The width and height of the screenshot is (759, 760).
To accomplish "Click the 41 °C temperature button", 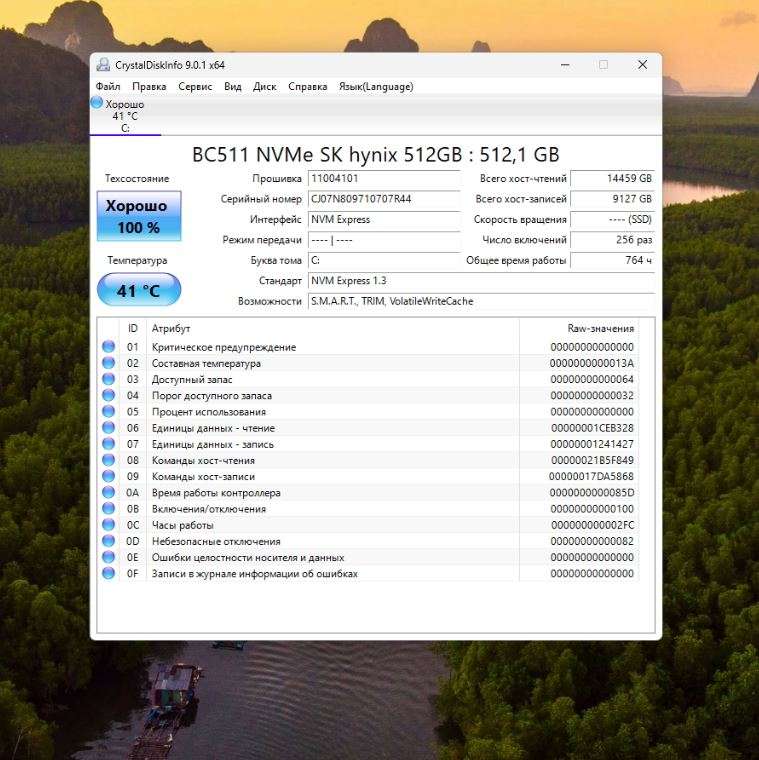I will tap(138, 291).
